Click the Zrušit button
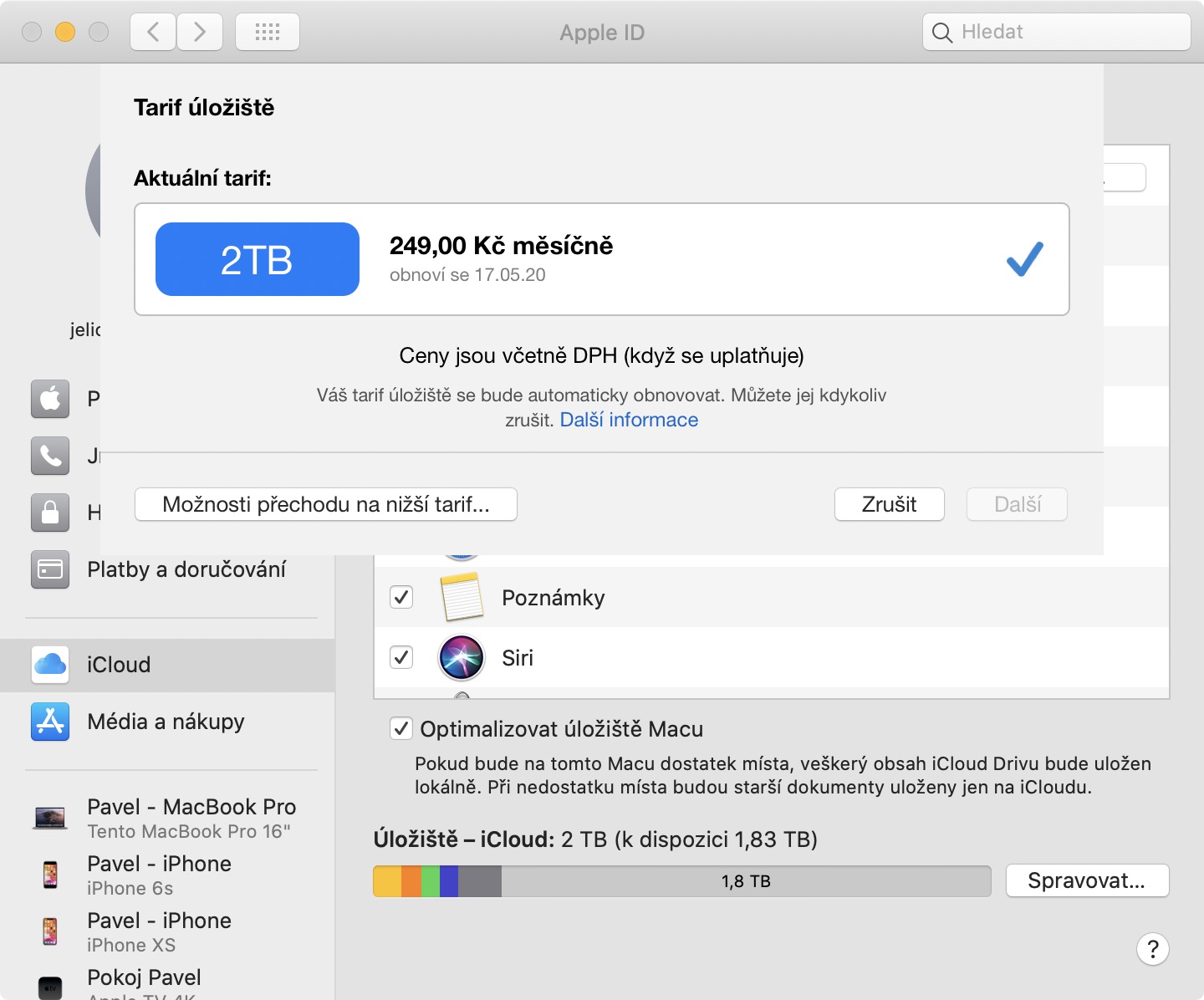1204x1000 pixels. coord(889,504)
